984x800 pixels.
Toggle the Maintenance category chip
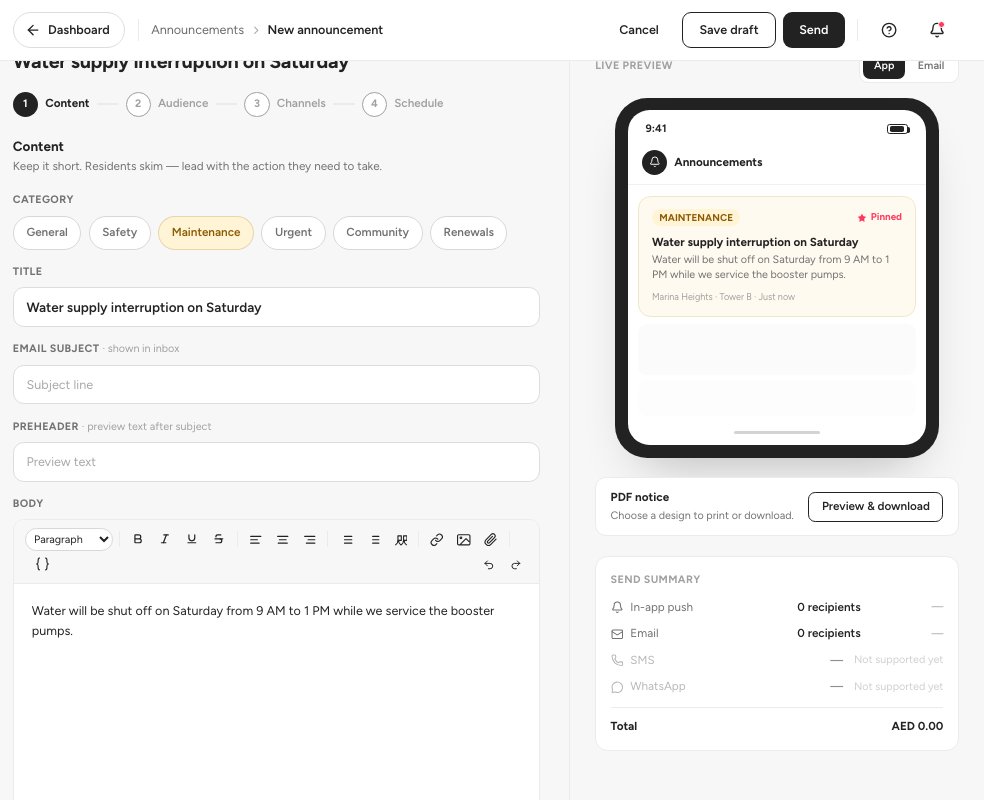point(206,232)
